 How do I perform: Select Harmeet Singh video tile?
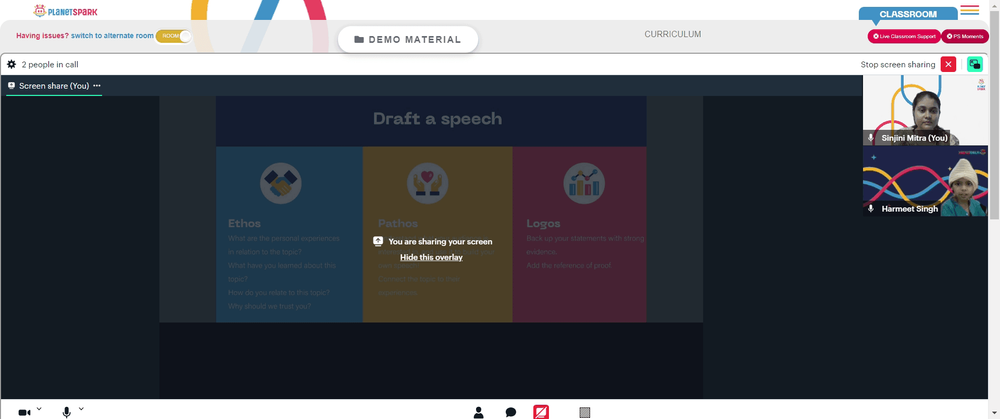click(925, 182)
